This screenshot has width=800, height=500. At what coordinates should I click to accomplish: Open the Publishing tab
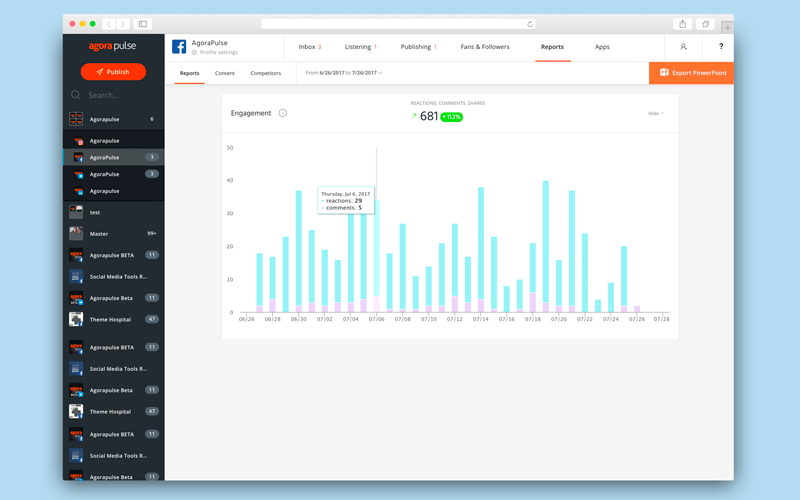418,47
